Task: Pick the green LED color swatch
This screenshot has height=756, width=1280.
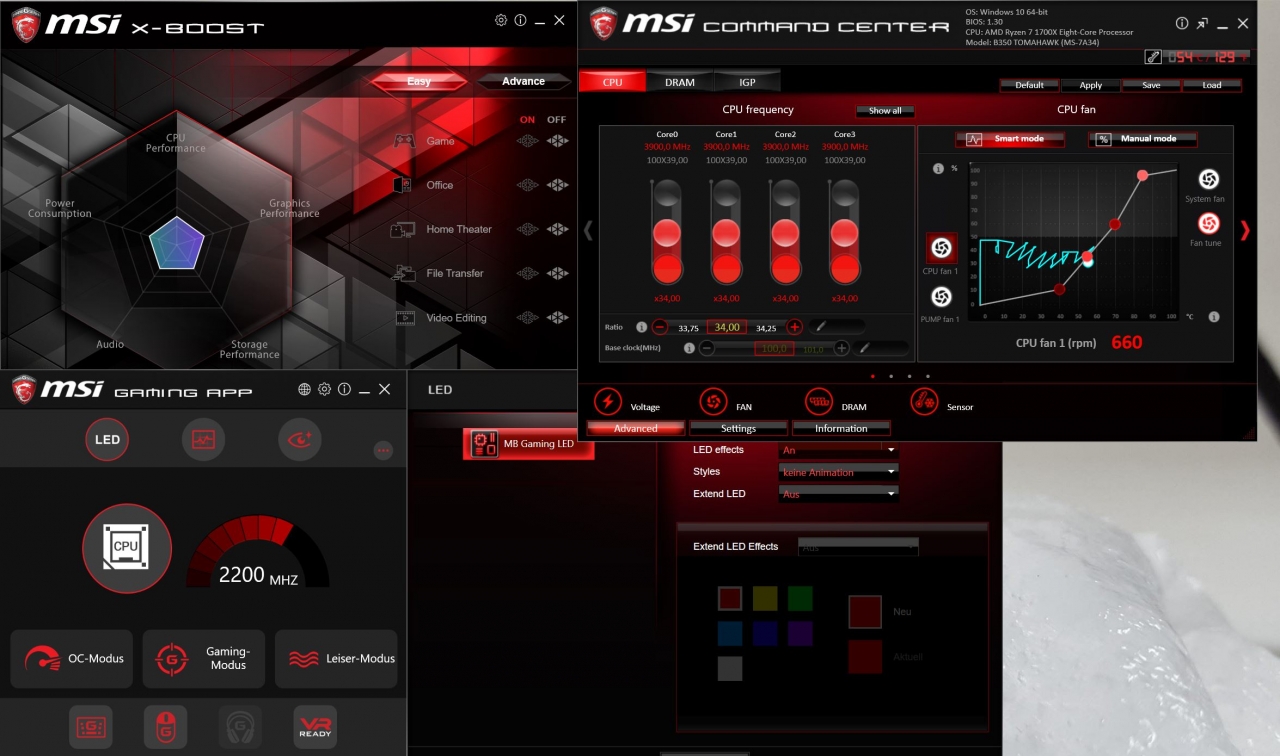Action: pyautogui.click(x=800, y=598)
